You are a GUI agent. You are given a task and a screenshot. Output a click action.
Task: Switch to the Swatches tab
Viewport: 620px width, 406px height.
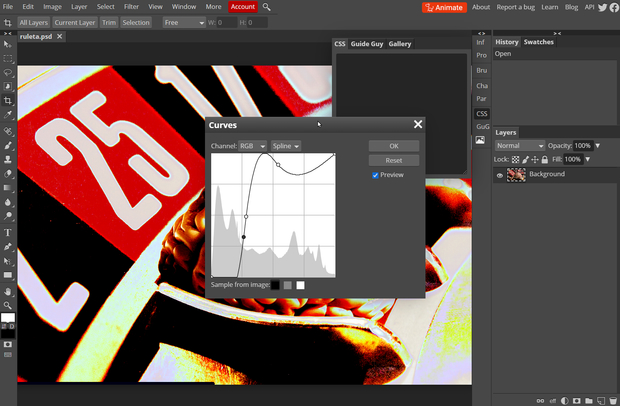coord(538,42)
